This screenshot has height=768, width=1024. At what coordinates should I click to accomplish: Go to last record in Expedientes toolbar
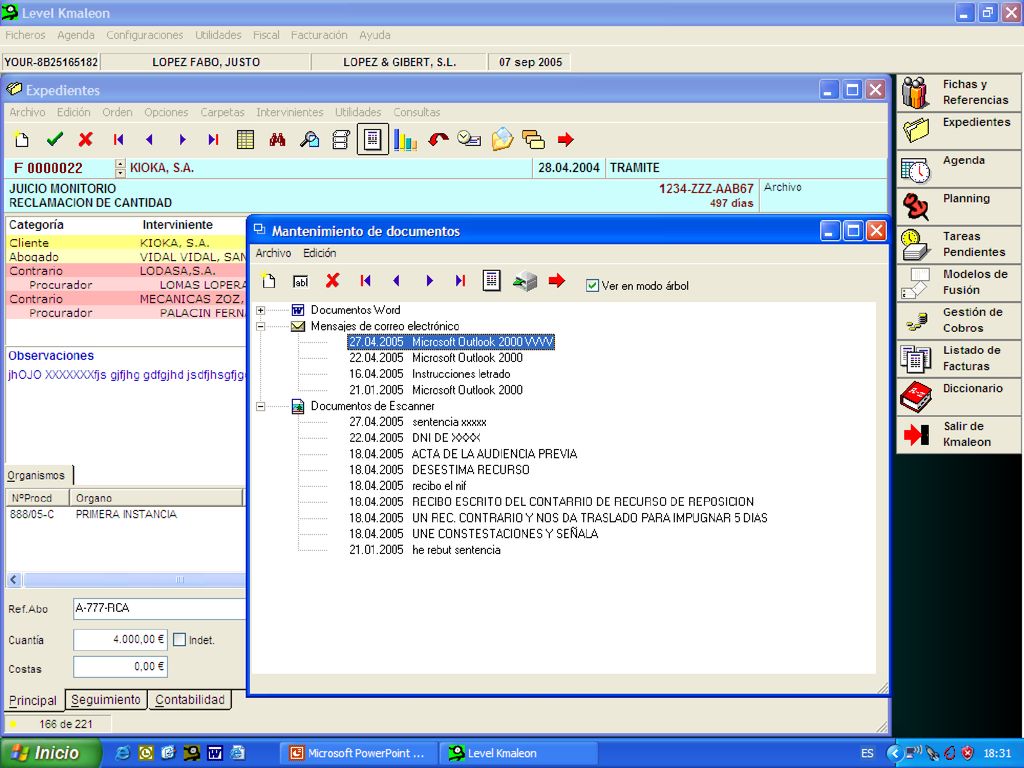pyautogui.click(x=213, y=139)
